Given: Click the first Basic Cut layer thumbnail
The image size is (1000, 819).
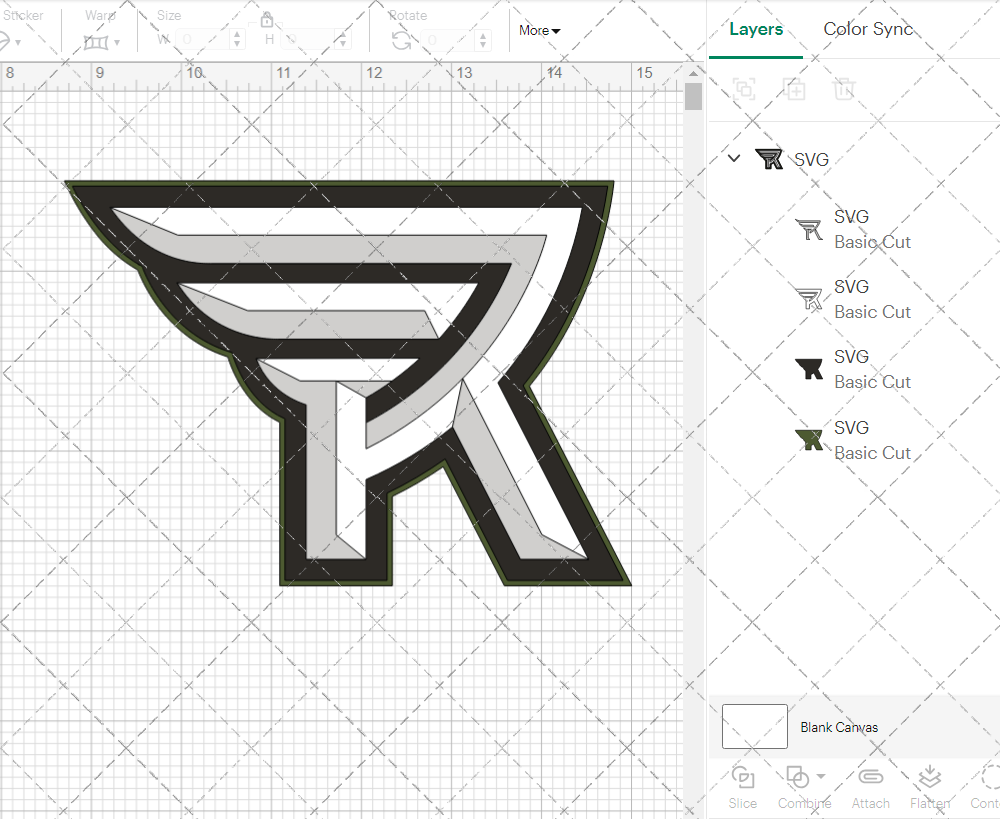Looking at the screenshot, I should pyautogui.click(x=809, y=229).
